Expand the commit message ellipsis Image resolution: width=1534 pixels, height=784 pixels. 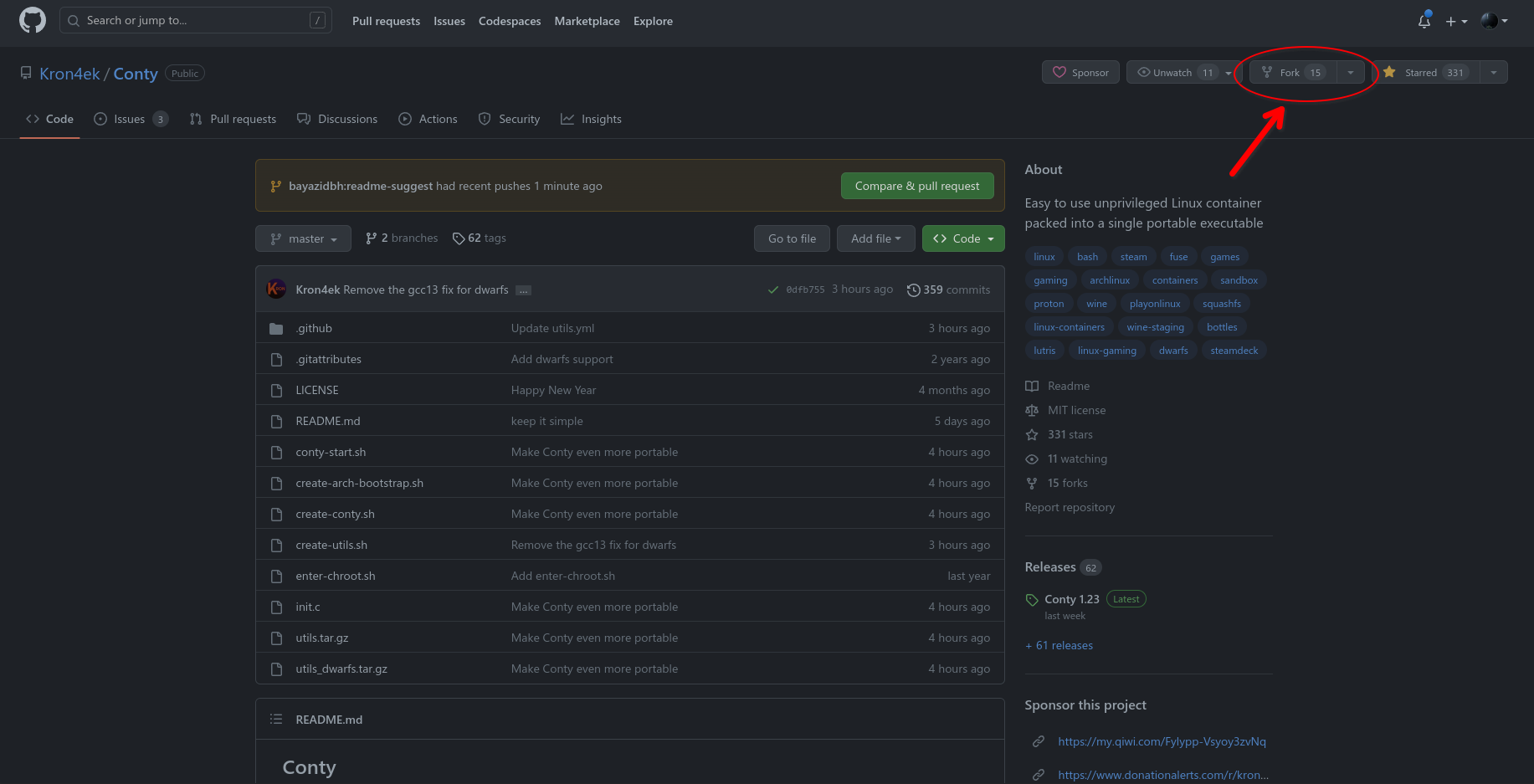coord(523,290)
